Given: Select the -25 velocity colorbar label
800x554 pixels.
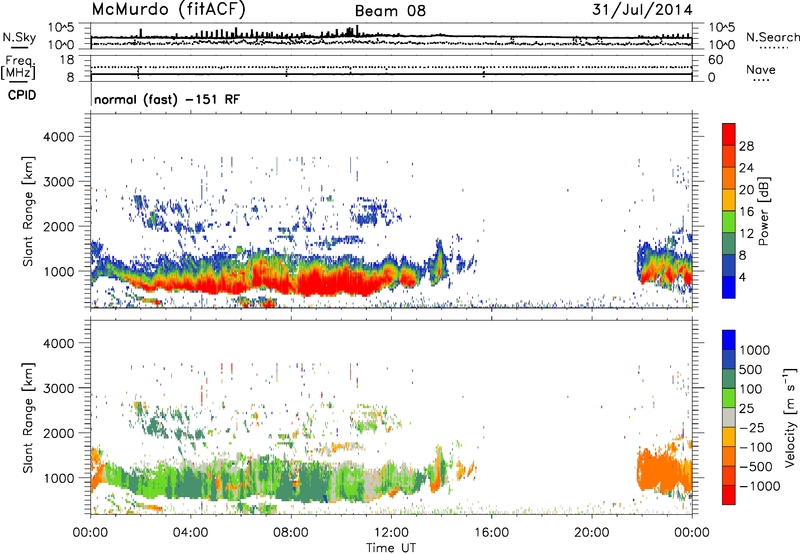Looking at the screenshot, I should tap(752, 428).
